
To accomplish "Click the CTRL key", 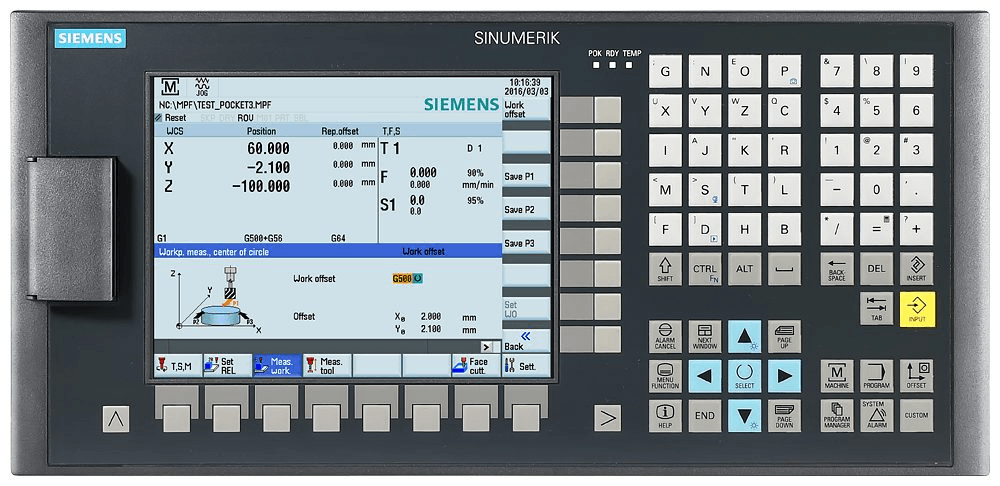I will 705,269.
